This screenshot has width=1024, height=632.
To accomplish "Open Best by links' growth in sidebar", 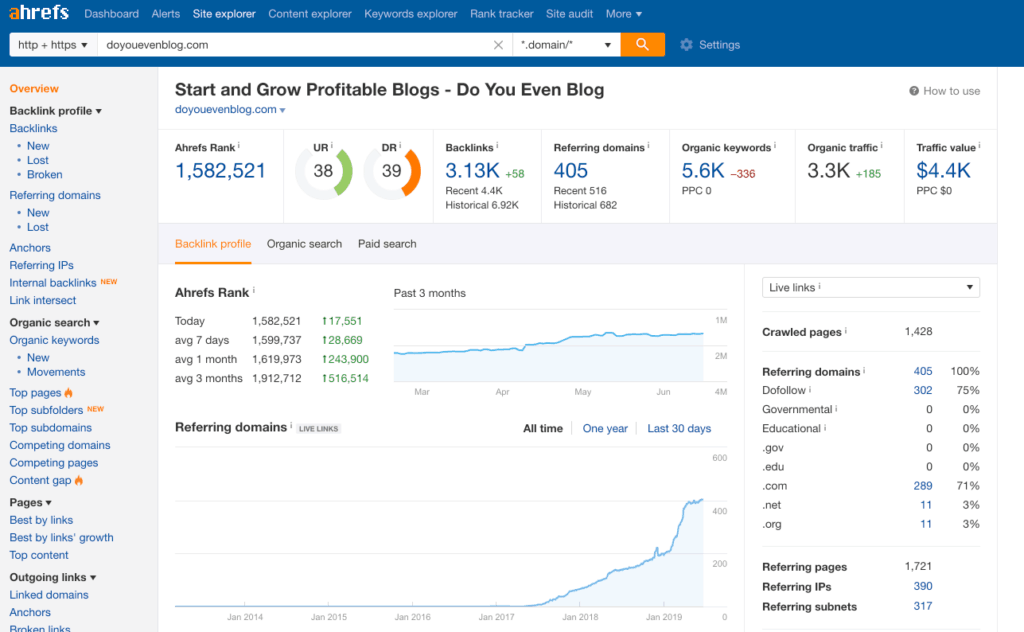I will (x=61, y=537).
